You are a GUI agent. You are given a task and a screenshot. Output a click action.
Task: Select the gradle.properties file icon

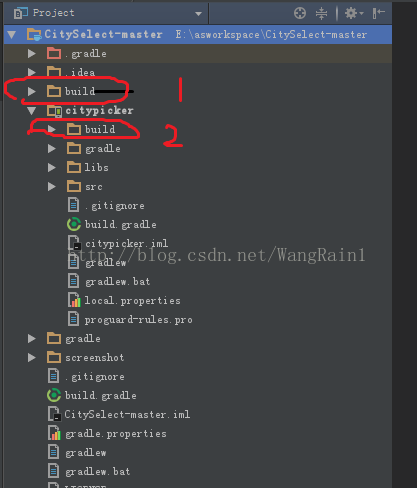point(54,433)
